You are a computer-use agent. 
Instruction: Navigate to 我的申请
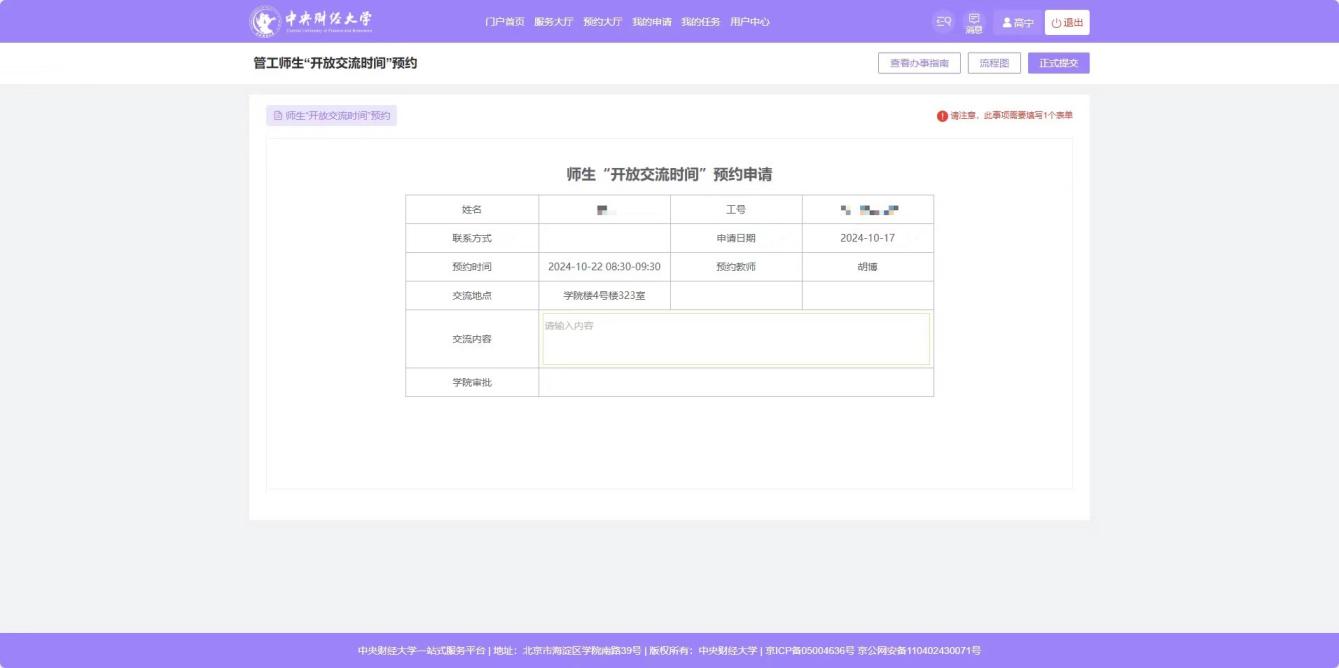(x=651, y=22)
